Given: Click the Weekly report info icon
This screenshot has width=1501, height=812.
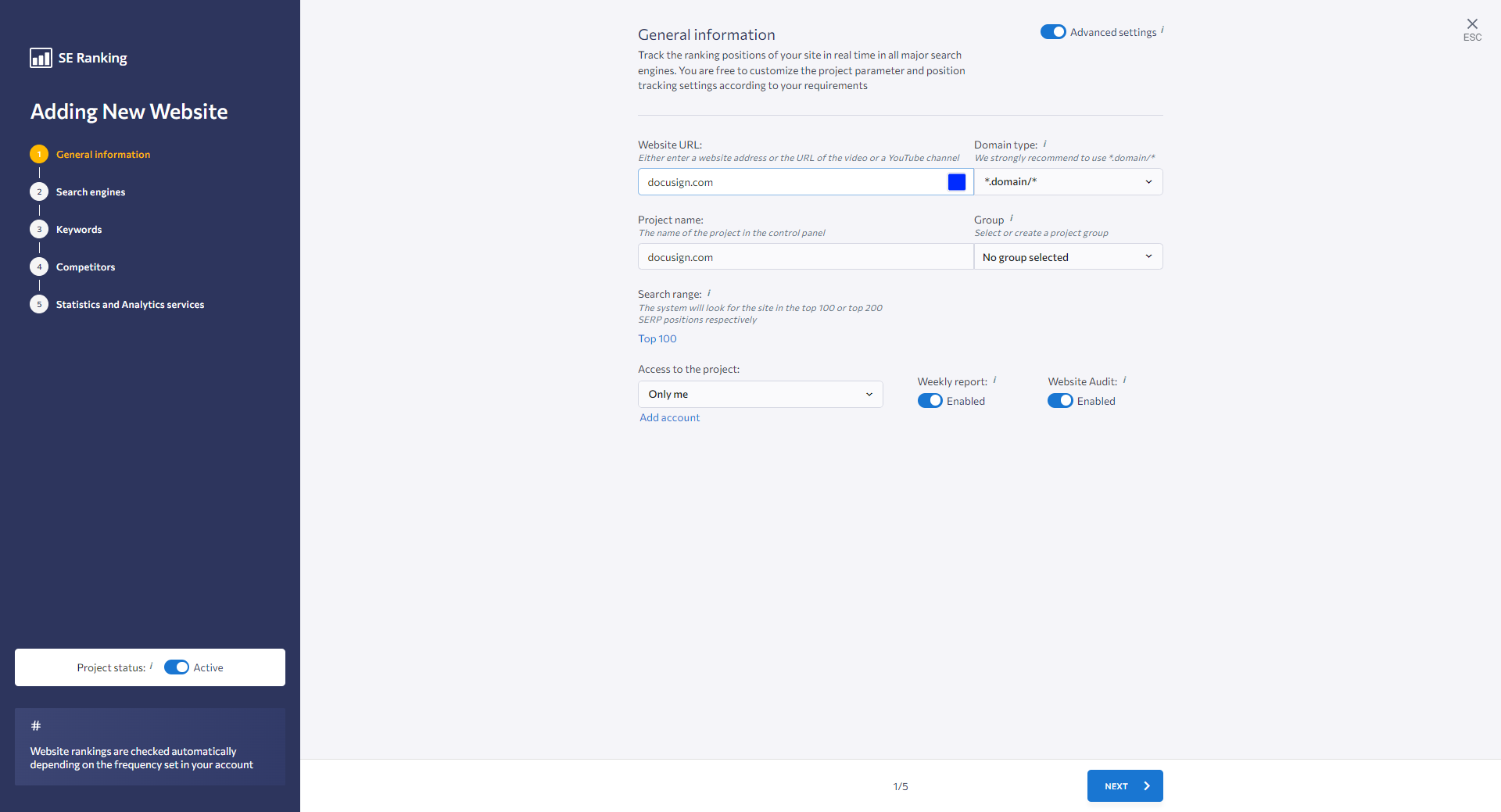Looking at the screenshot, I should 994,381.
